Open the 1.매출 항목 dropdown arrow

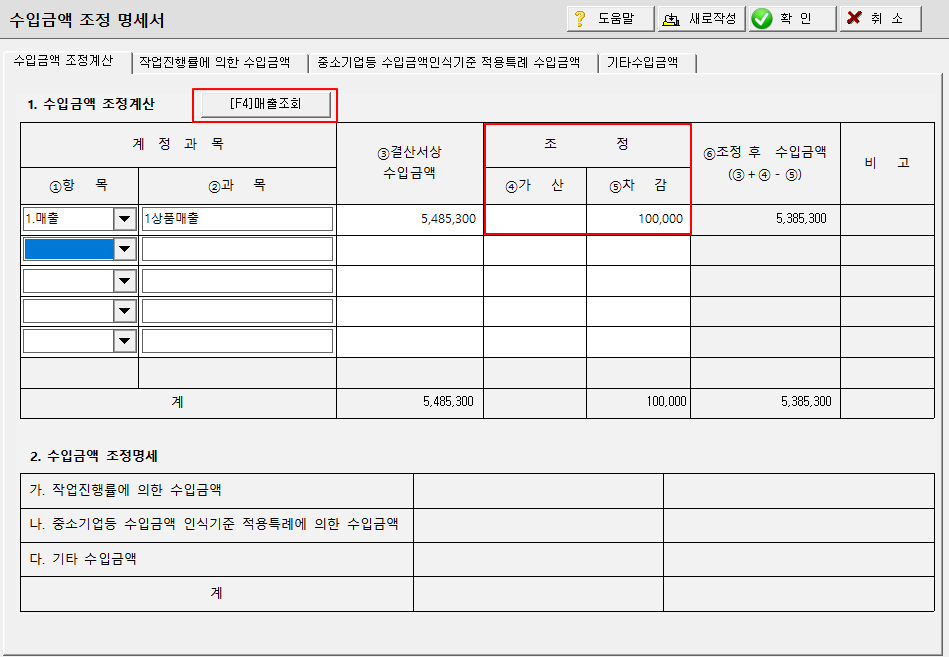click(x=124, y=219)
